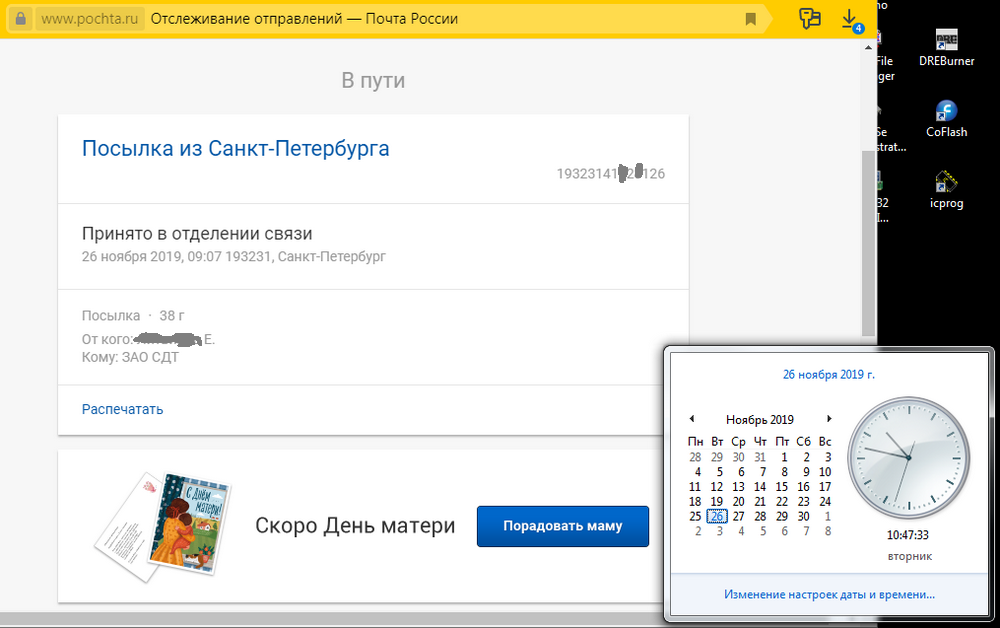Click the www.pochta.ru domain in the address bar
Viewport: 1000px width, 628px height.
[x=89, y=18]
